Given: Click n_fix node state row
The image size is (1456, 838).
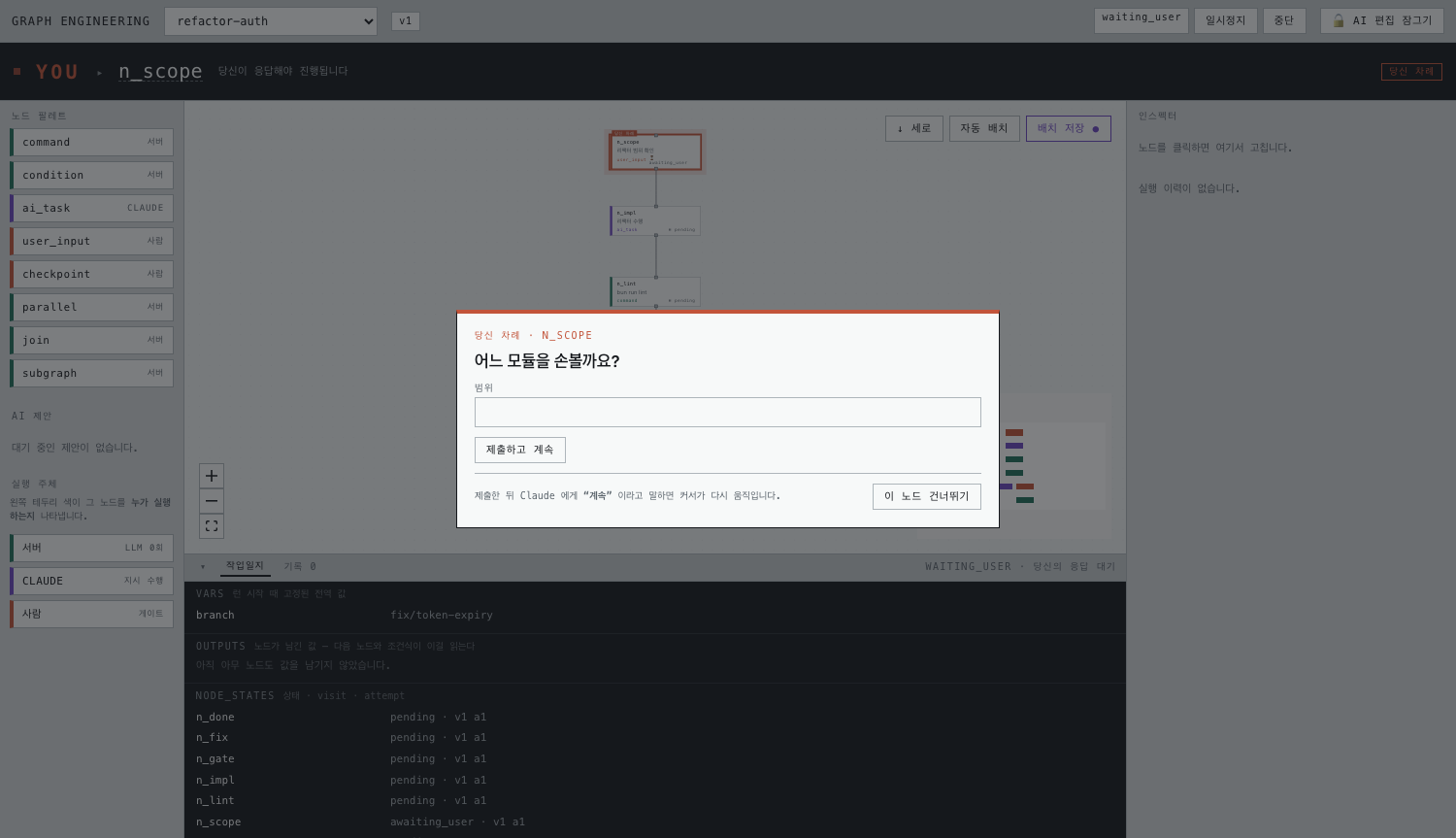Looking at the screenshot, I should (x=655, y=738).
